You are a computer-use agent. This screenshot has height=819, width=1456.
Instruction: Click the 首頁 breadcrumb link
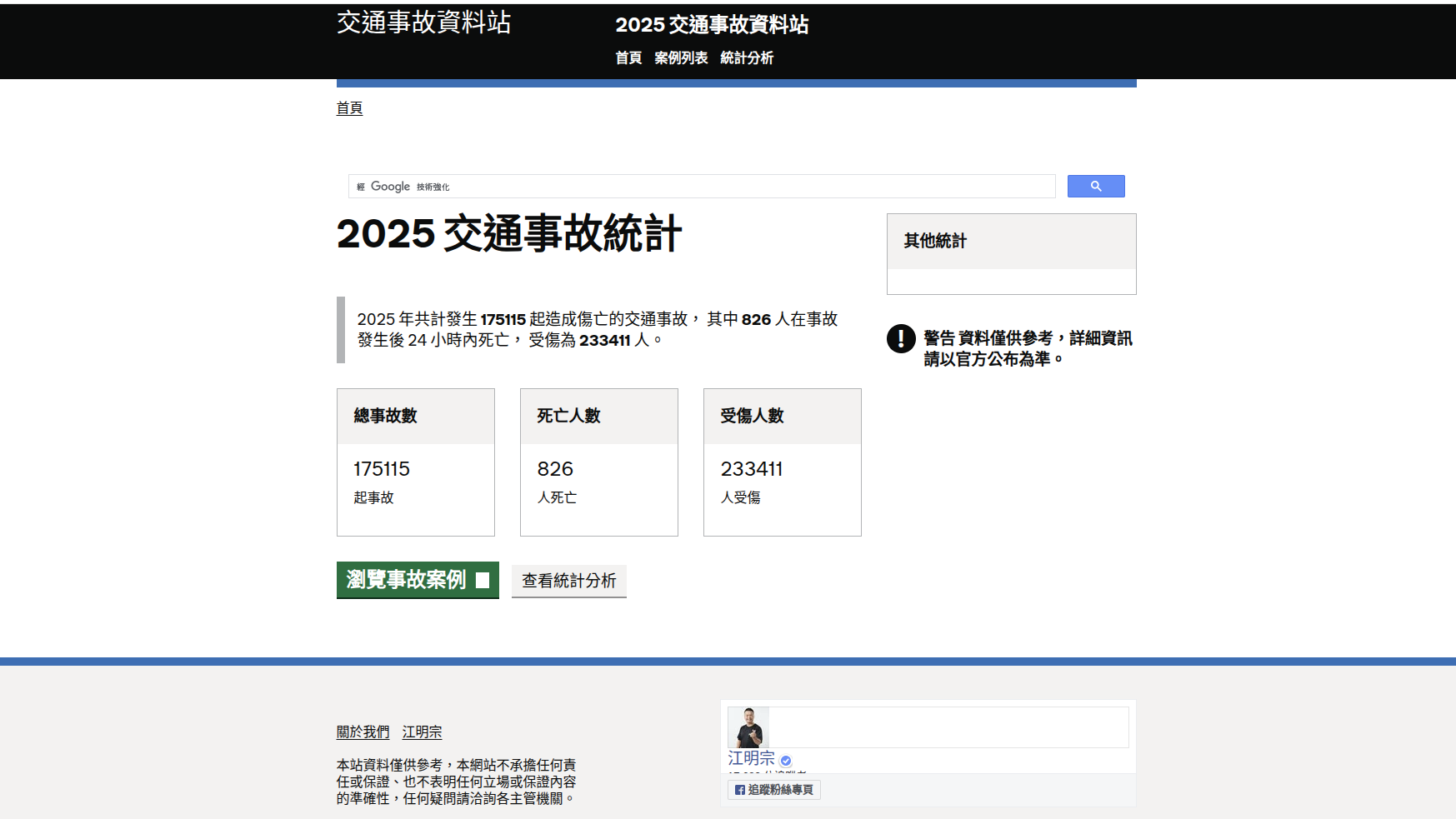(349, 108)
